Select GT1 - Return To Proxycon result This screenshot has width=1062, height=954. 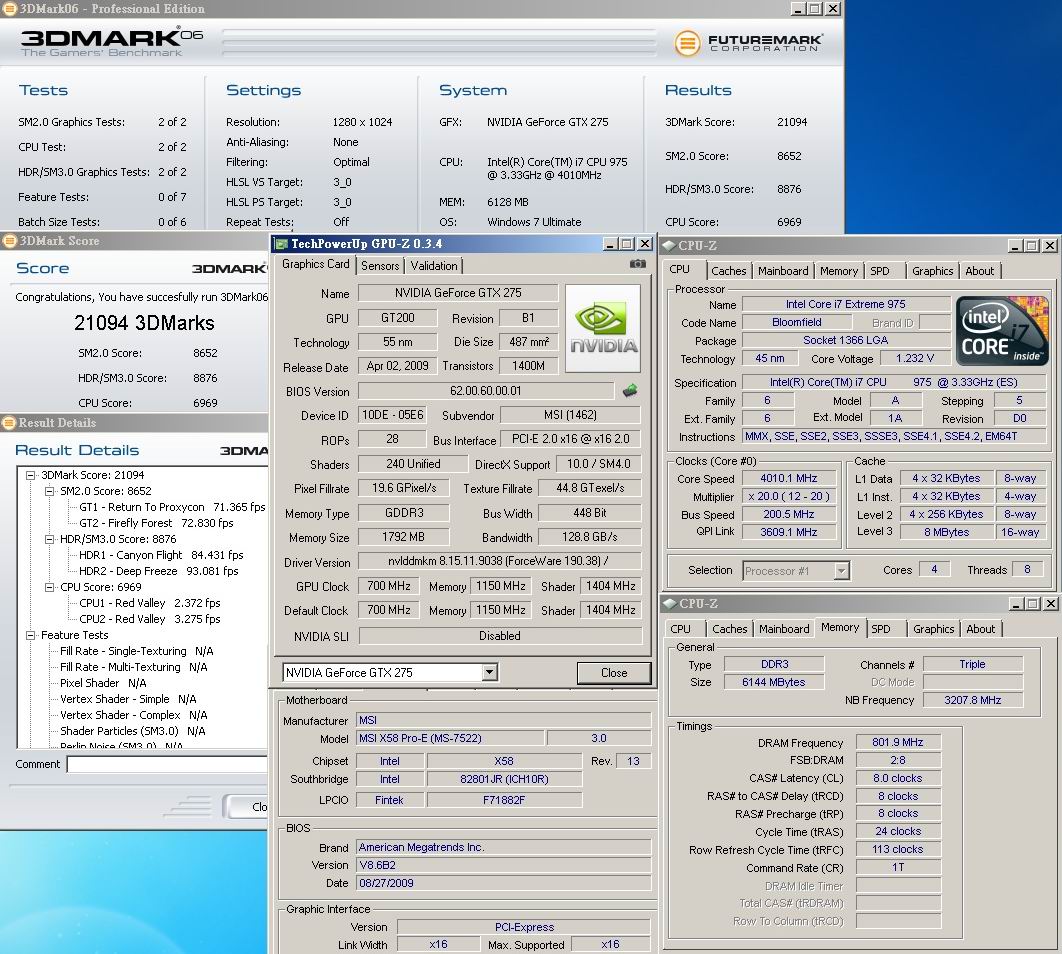172,507
